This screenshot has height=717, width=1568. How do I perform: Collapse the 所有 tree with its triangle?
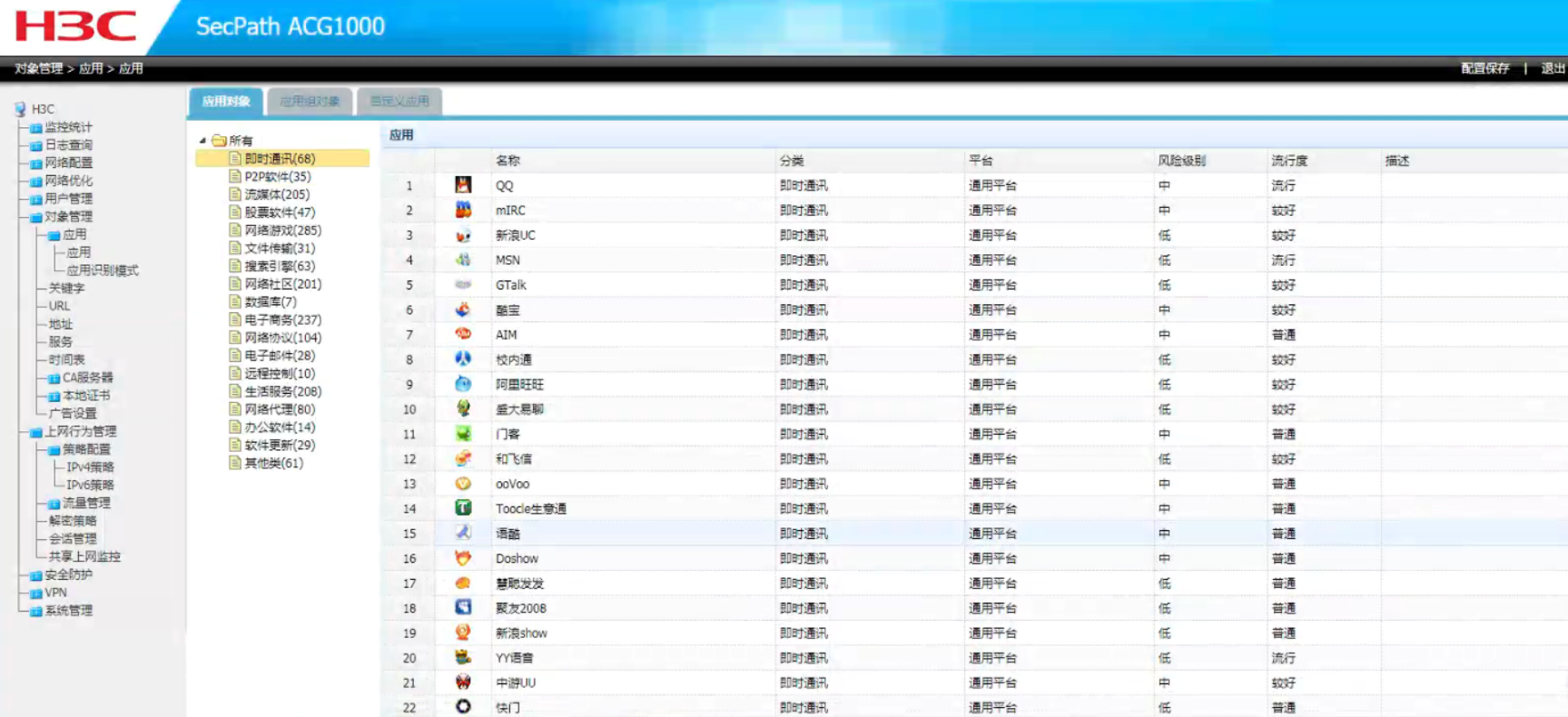click(202, 141)
